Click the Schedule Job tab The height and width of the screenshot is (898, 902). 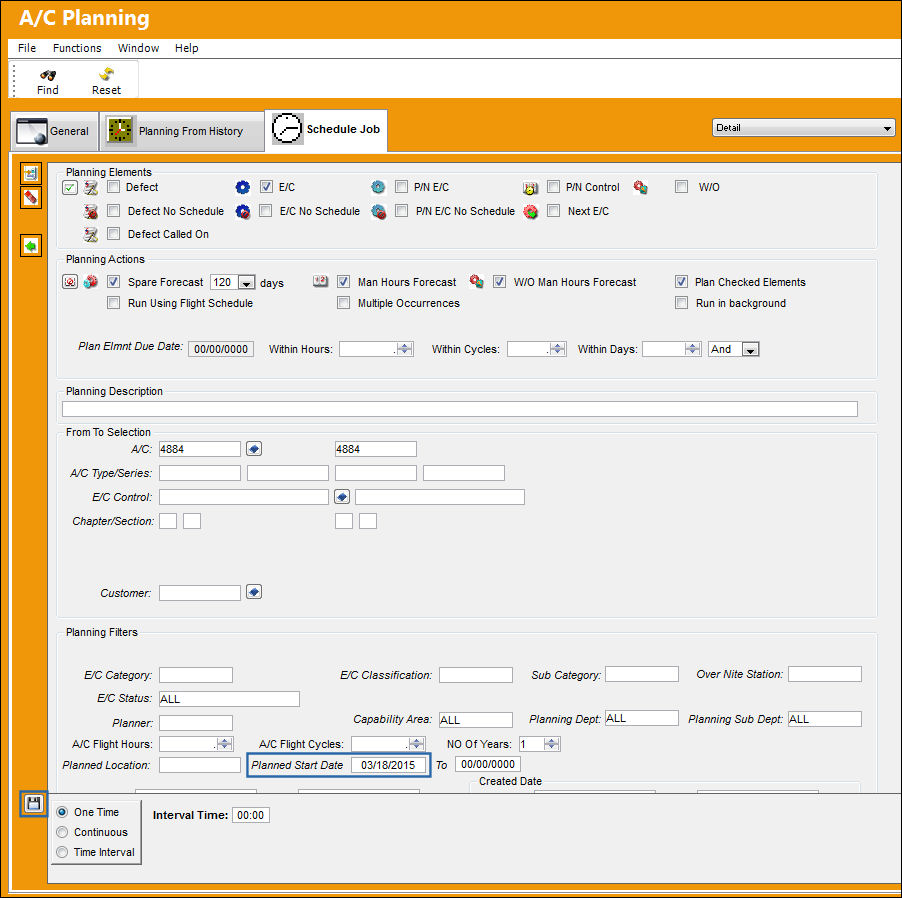(326, 129)
